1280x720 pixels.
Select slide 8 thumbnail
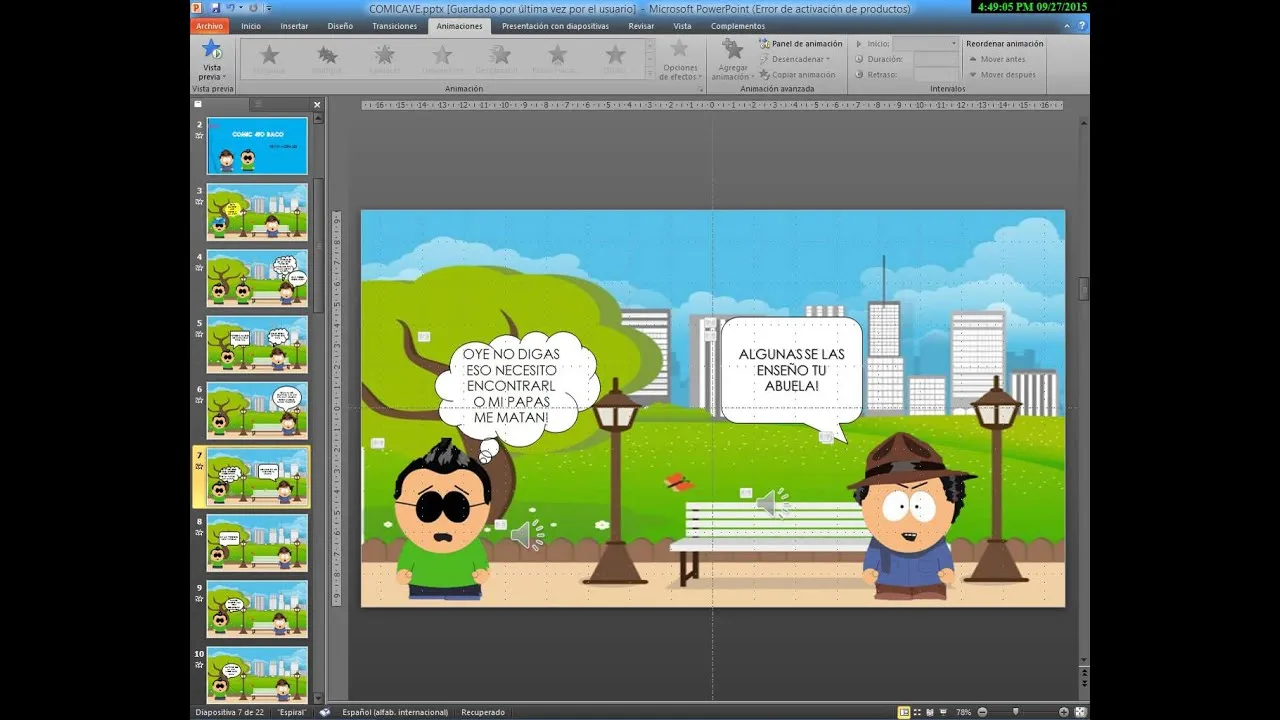pyautogui.click(x=257, y=542)
